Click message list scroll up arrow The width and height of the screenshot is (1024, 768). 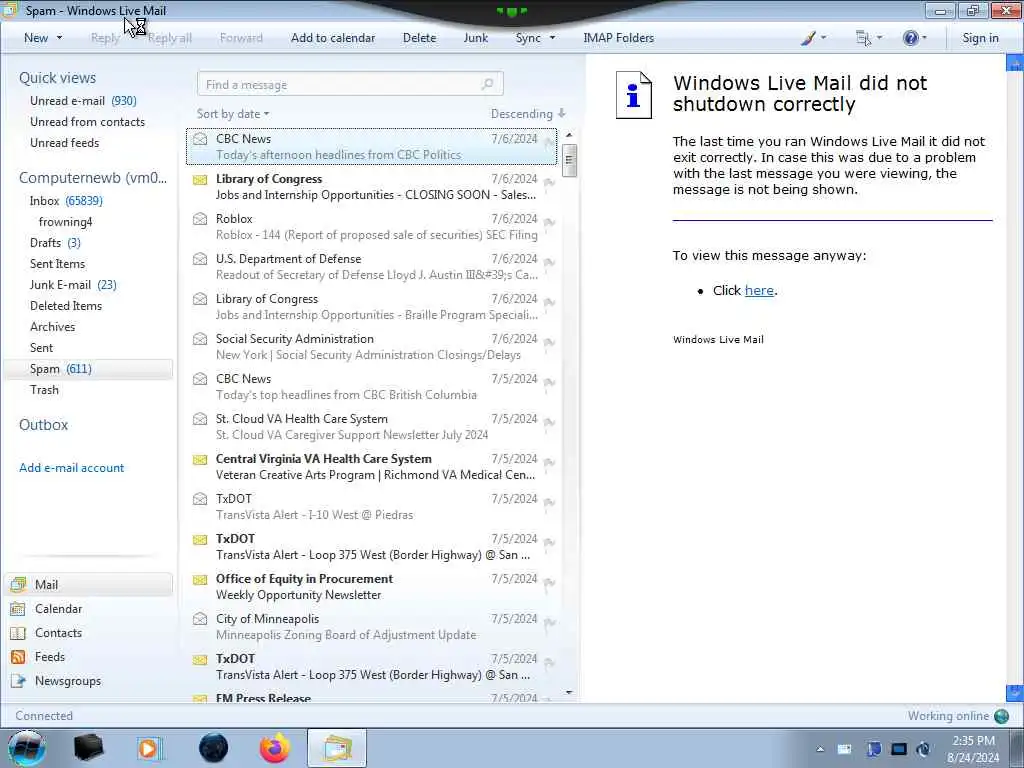(569, 135)
